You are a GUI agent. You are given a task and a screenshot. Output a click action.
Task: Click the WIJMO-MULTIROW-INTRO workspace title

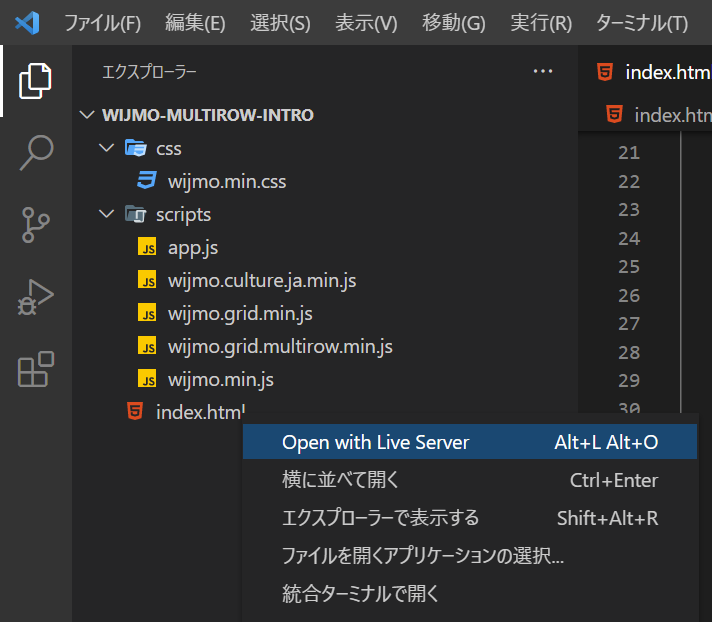coord(208,115)
